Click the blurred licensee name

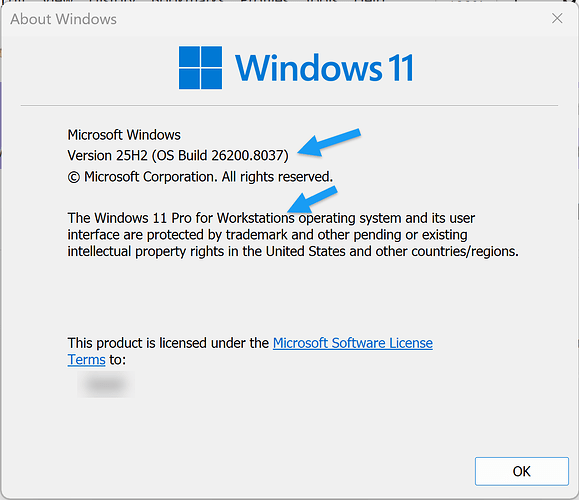coord(106,384)
